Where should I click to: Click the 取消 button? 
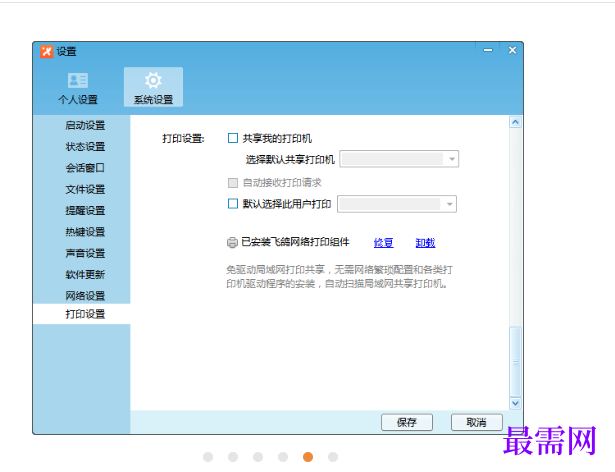[x=477, y=422]
